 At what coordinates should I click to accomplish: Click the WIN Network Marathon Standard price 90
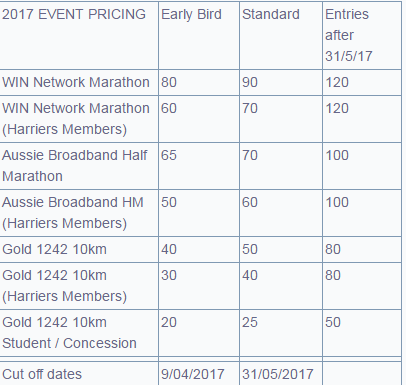pyautogui.click(x=250, y=82)
